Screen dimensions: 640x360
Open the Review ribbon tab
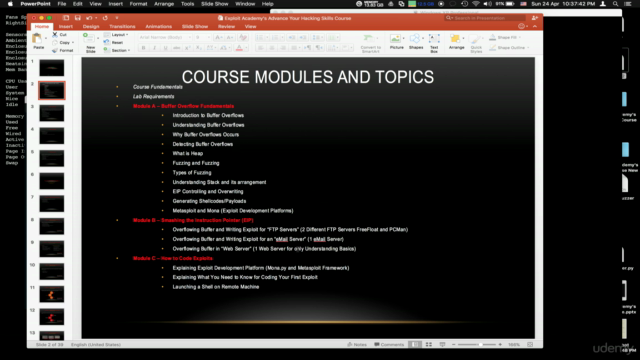(x=226, y=26)
